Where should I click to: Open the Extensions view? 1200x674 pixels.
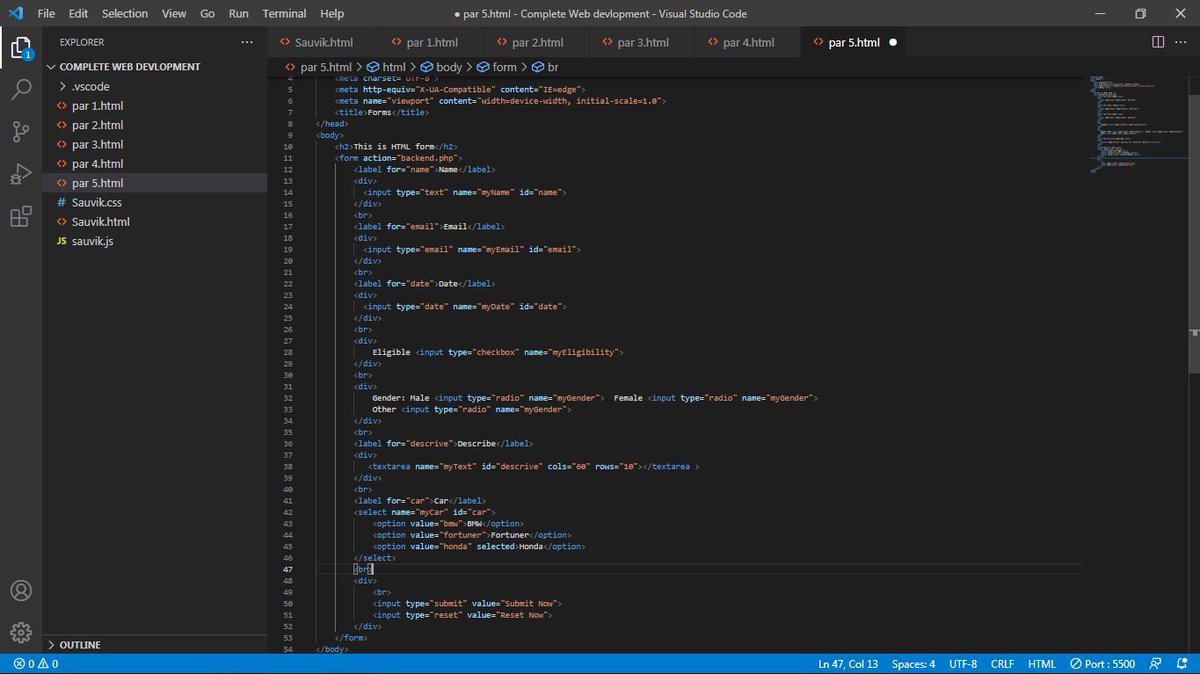pyautogui.click(x=21, y=217)
